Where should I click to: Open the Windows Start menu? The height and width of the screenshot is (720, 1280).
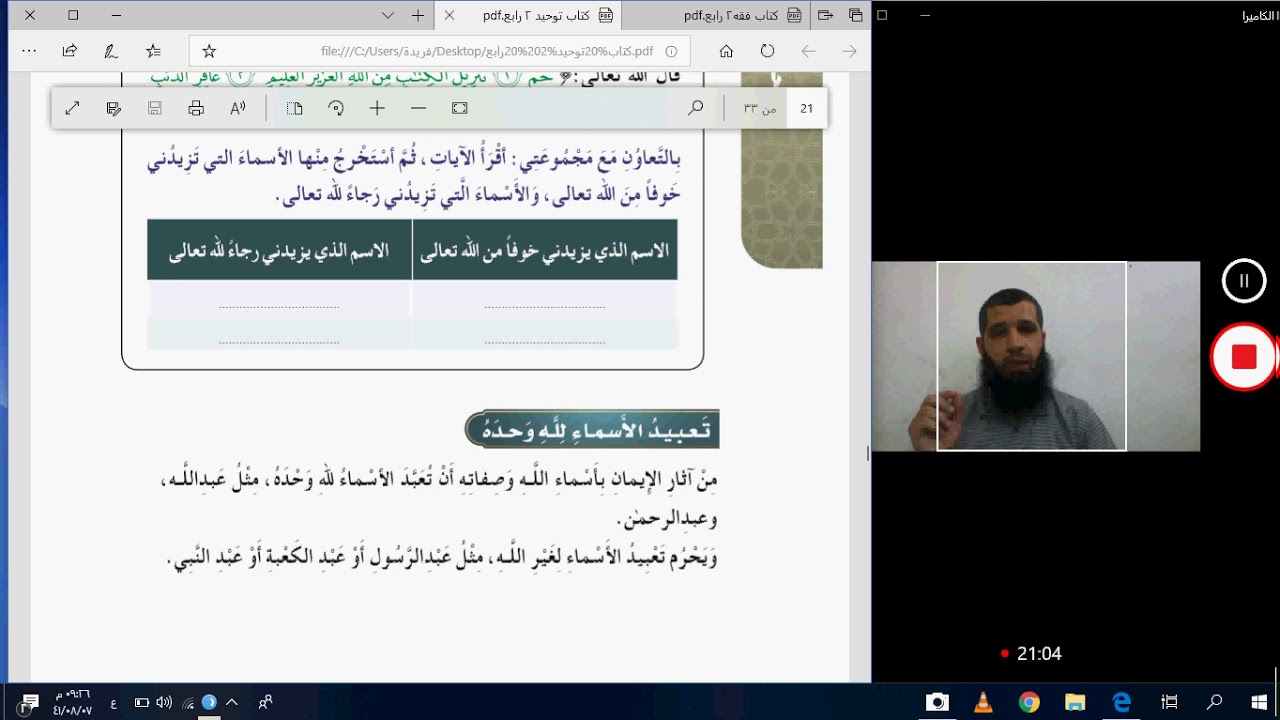tap(1258, 702)
